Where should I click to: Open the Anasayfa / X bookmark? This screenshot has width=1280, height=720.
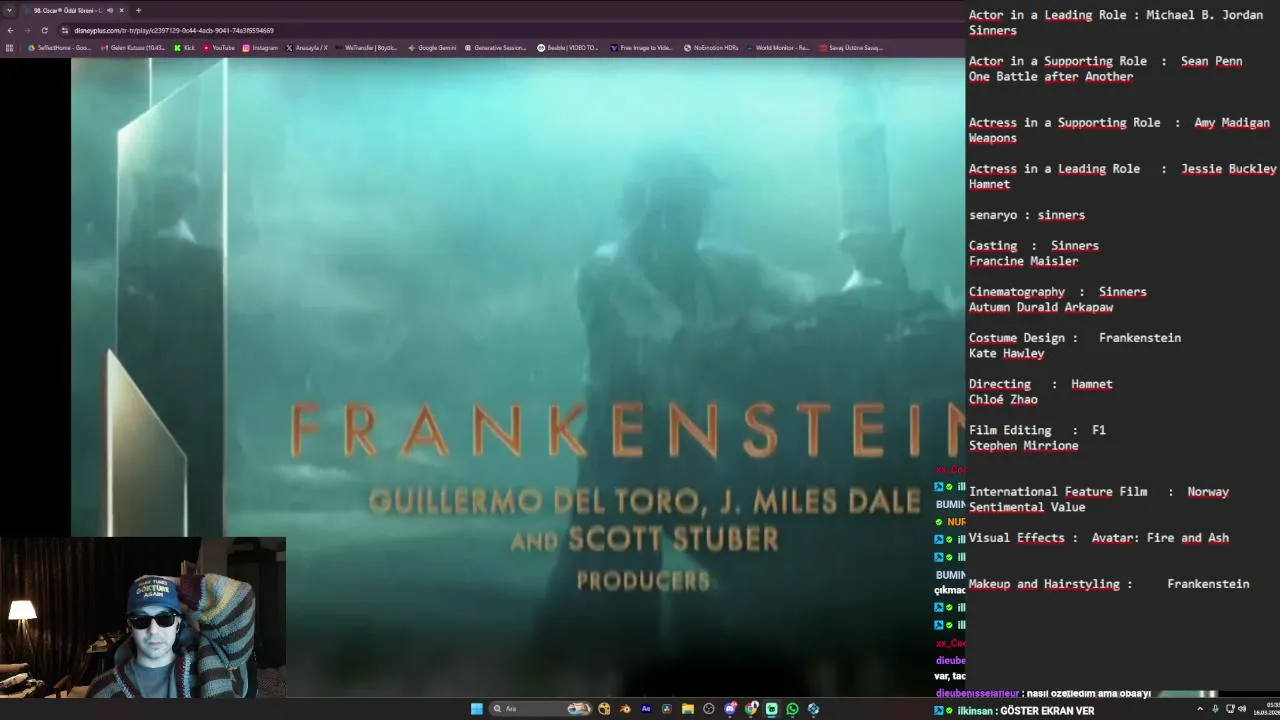[x=307, y=48]
